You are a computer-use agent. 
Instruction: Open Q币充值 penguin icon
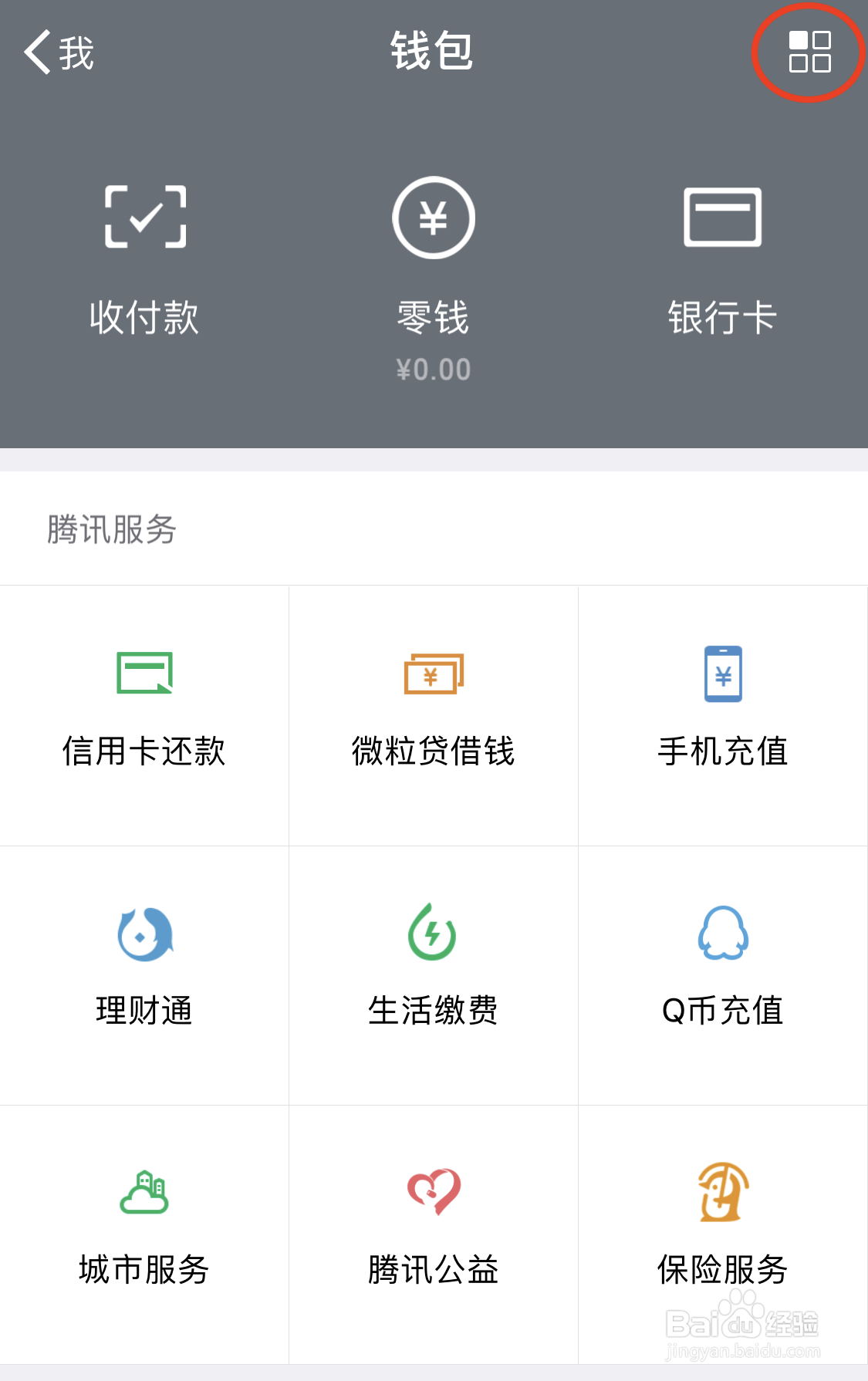(x=723, y=933)
